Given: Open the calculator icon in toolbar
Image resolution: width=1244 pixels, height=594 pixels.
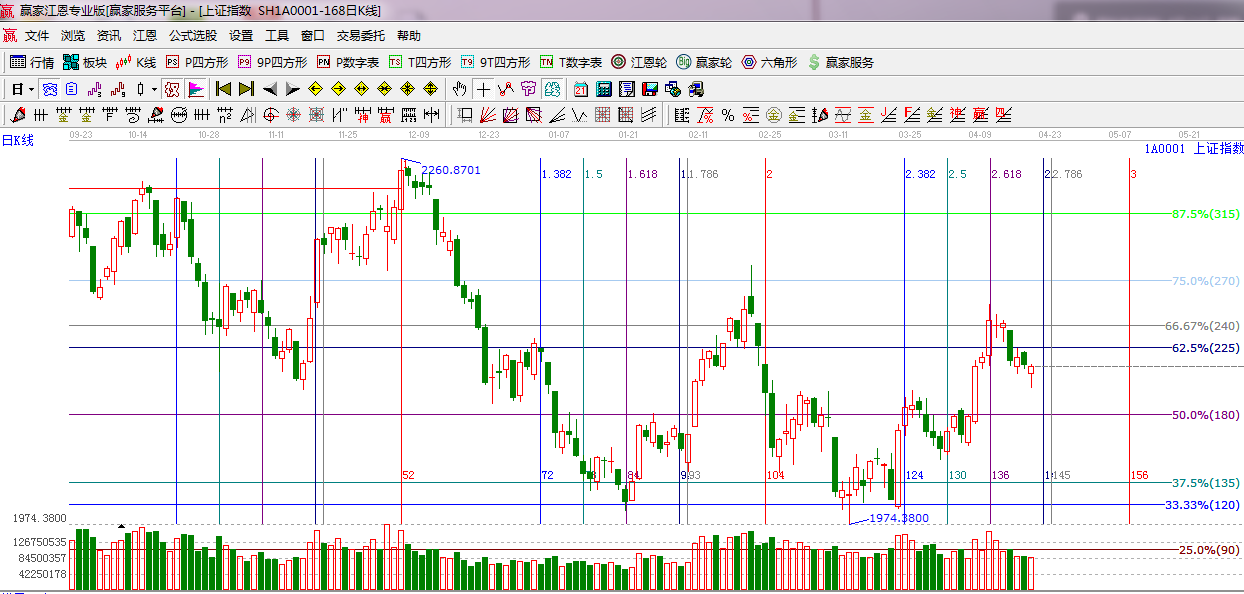Looking at the screenshot, I should [x=603, y=89].
